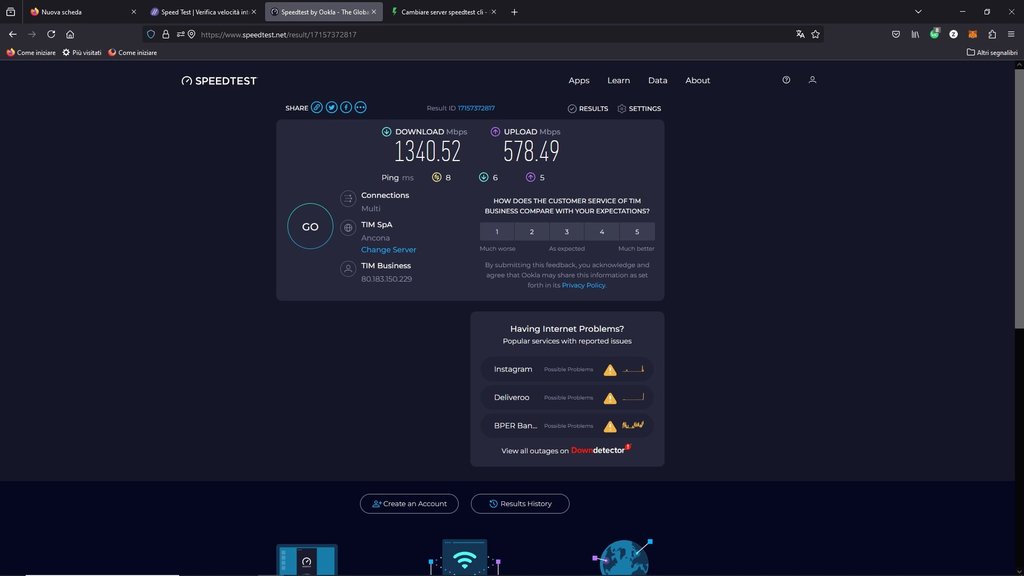Choose rating 5 "Much better"
Image resolution: width=1024 pixels, height=576 pixels.
pyautogui.click(x=637, y=232)
